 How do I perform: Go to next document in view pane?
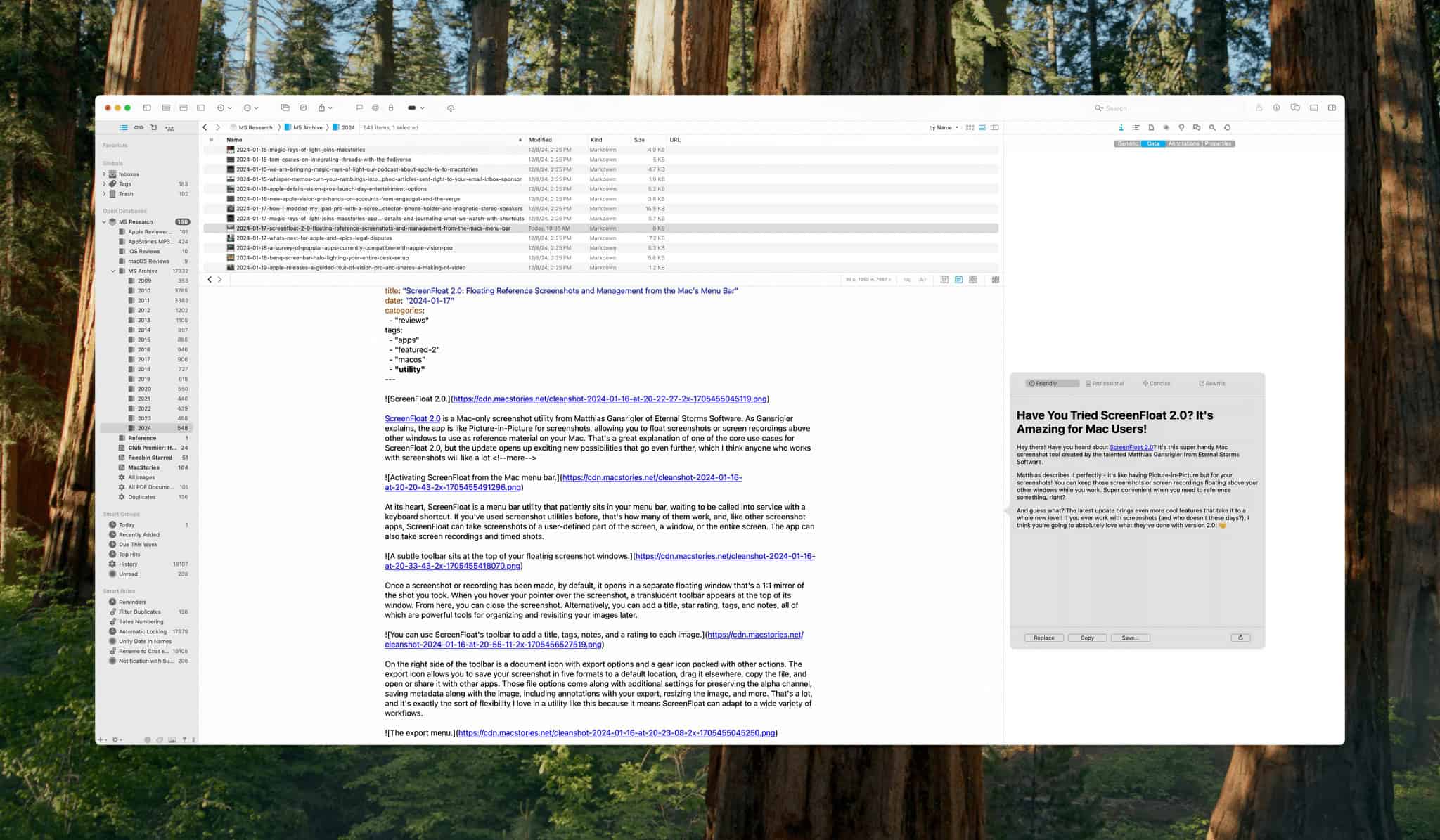pyautogui.click(x=220, y=280)
